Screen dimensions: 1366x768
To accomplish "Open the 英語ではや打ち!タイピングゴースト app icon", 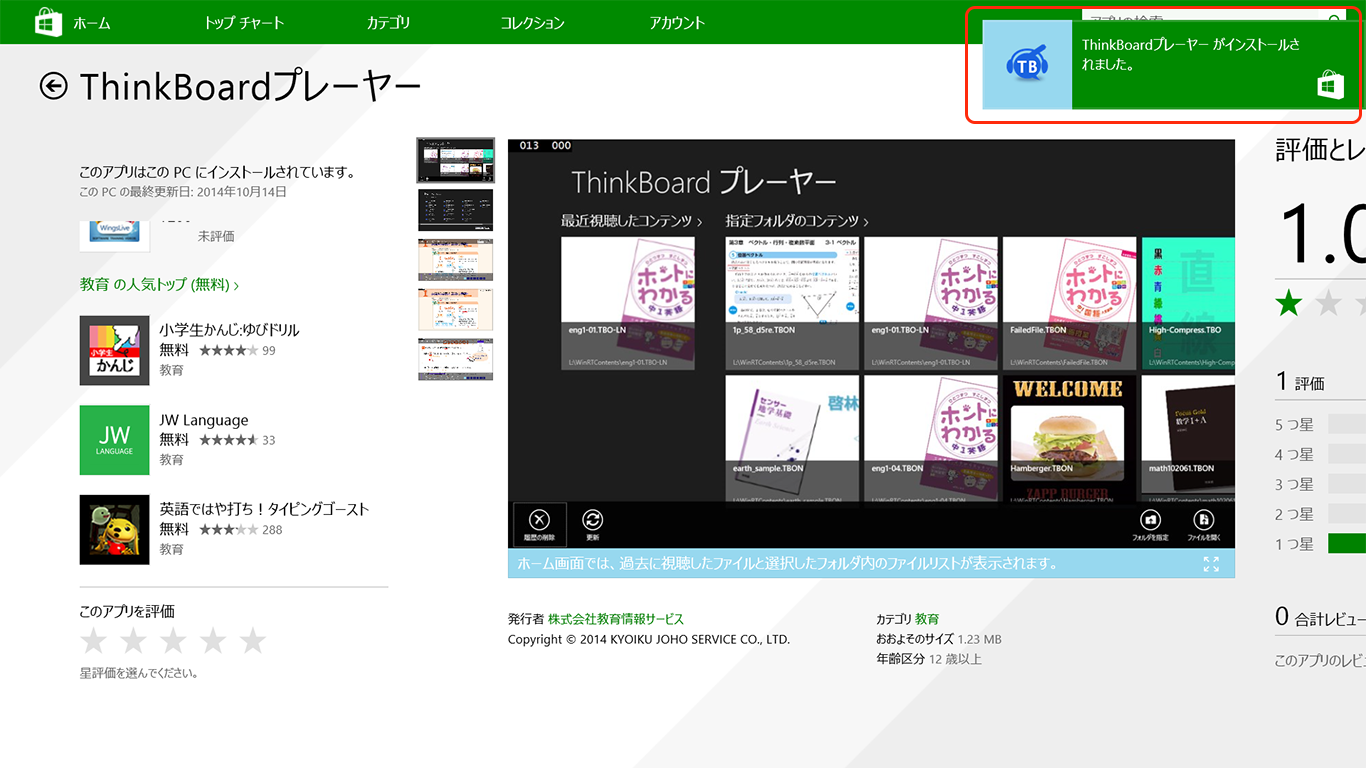I will point(115,530).
